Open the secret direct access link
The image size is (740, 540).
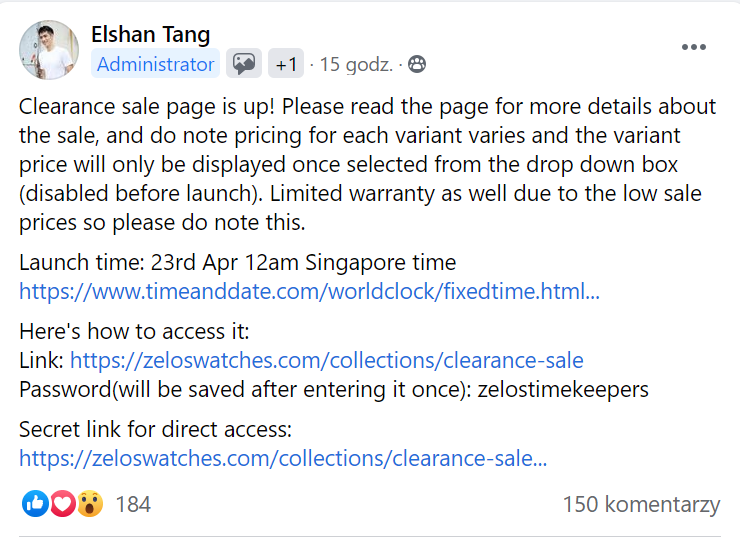click(x=283, y=459)
